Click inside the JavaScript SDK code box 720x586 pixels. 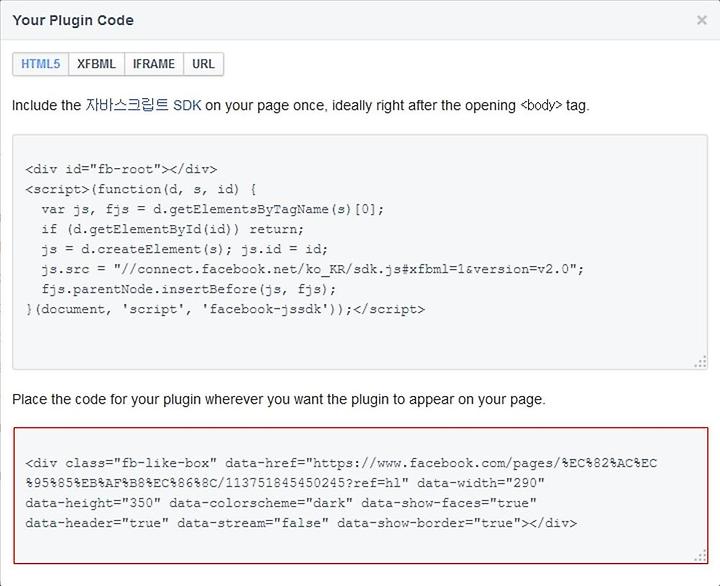click(360, 252)
